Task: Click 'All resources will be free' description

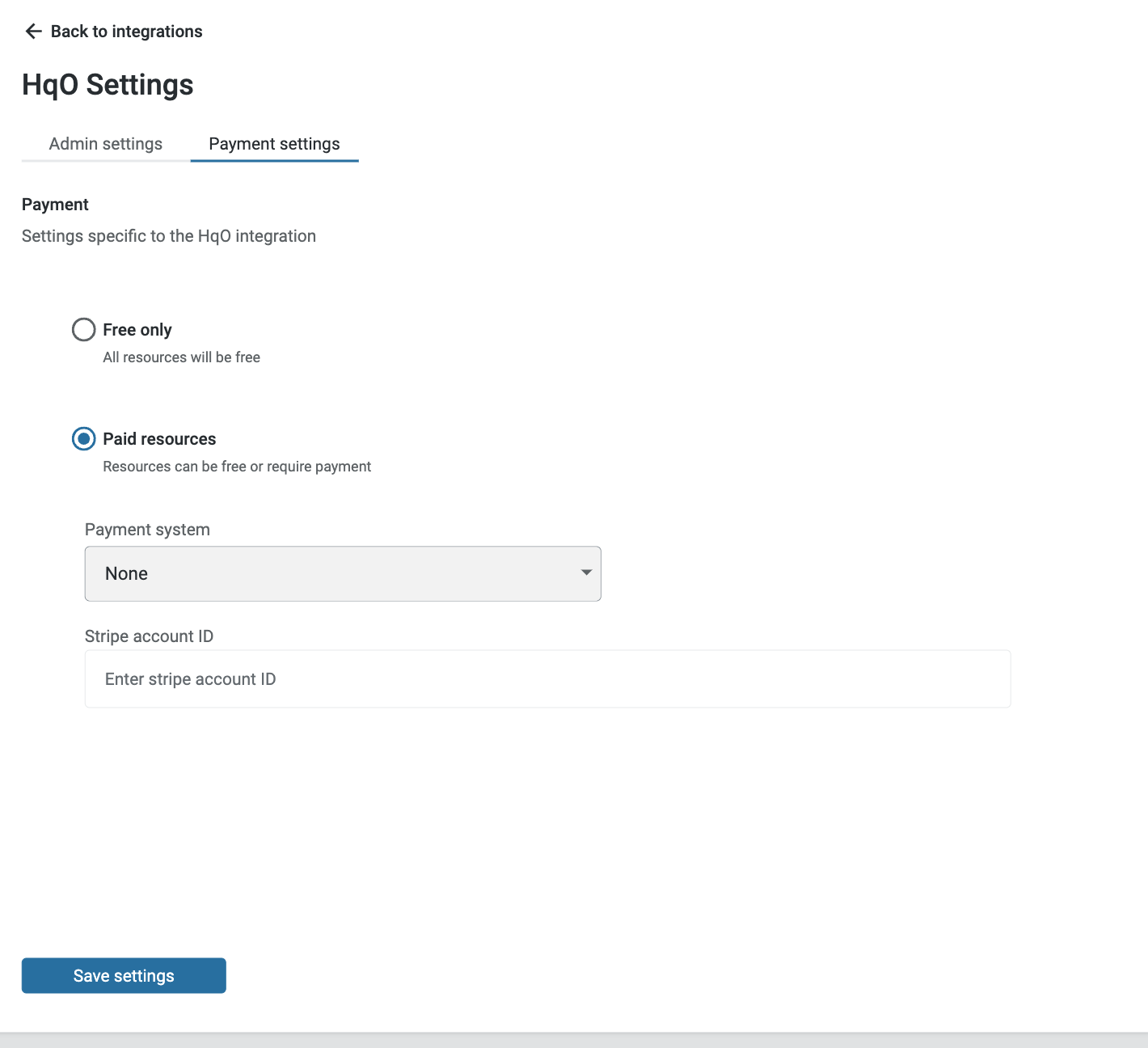Action: 182,357
